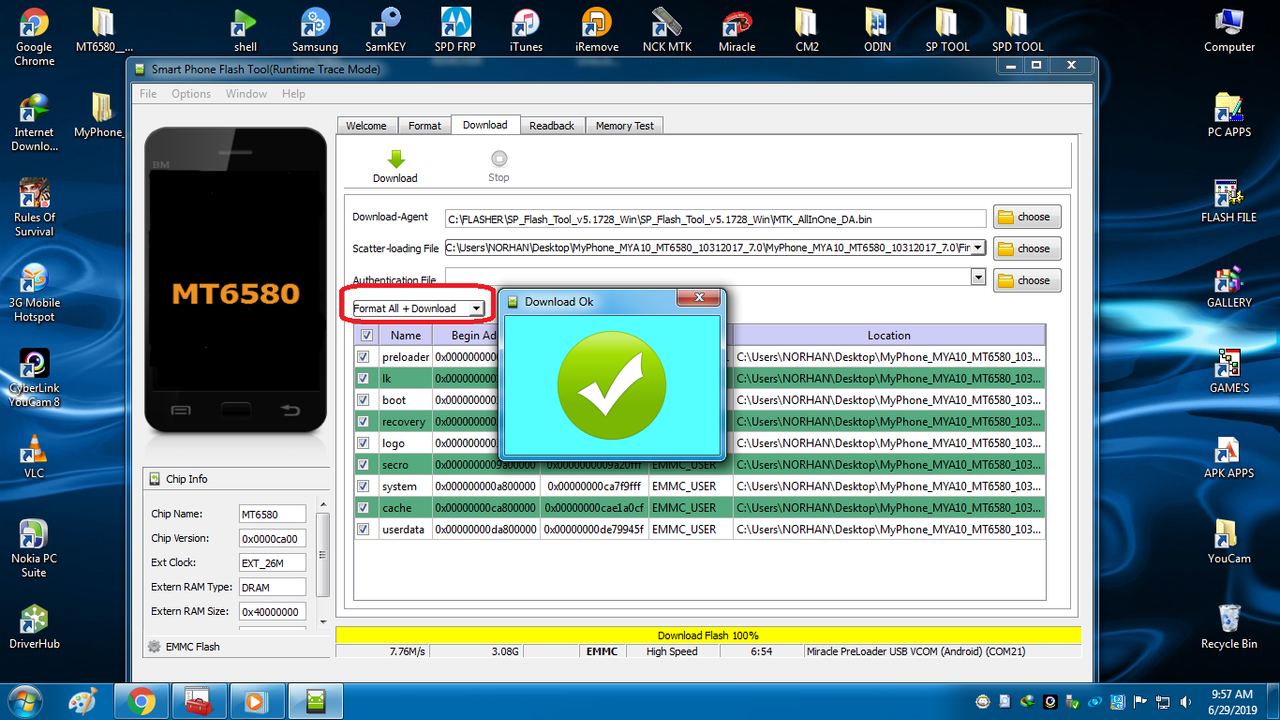Open the CM2 folder on desktop
Screen dimensions: 1280x720
click(x=807, y=30)
